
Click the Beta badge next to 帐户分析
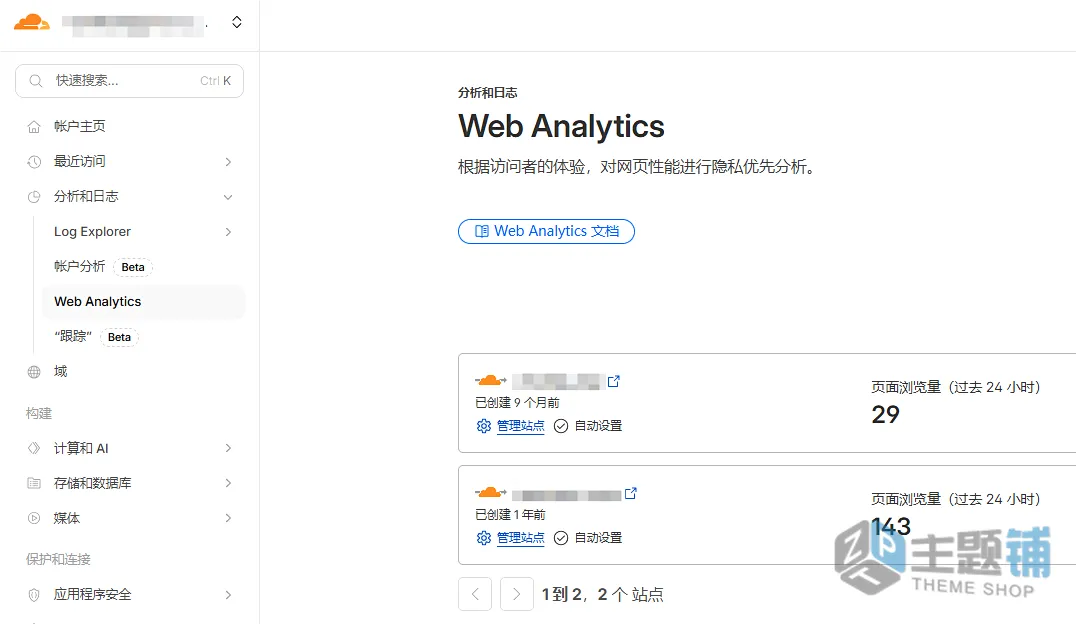click(133, 267)
